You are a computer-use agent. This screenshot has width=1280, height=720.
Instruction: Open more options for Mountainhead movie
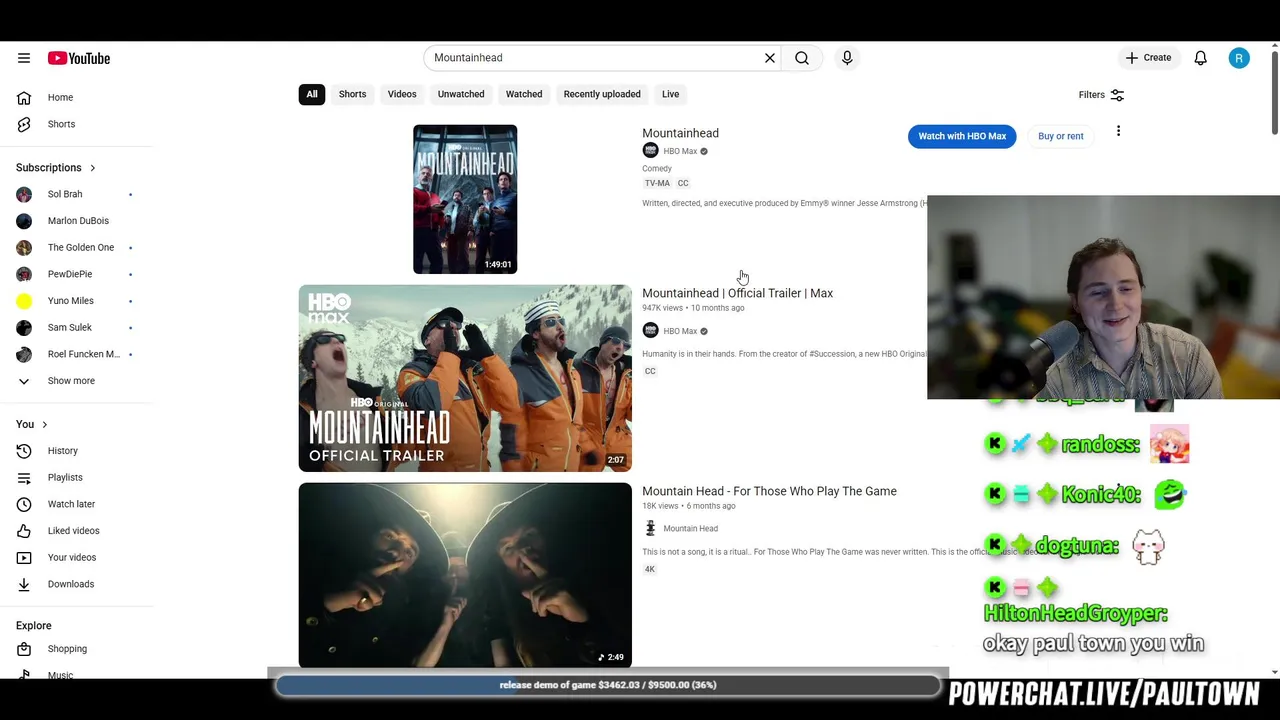tap(1118, 131)
